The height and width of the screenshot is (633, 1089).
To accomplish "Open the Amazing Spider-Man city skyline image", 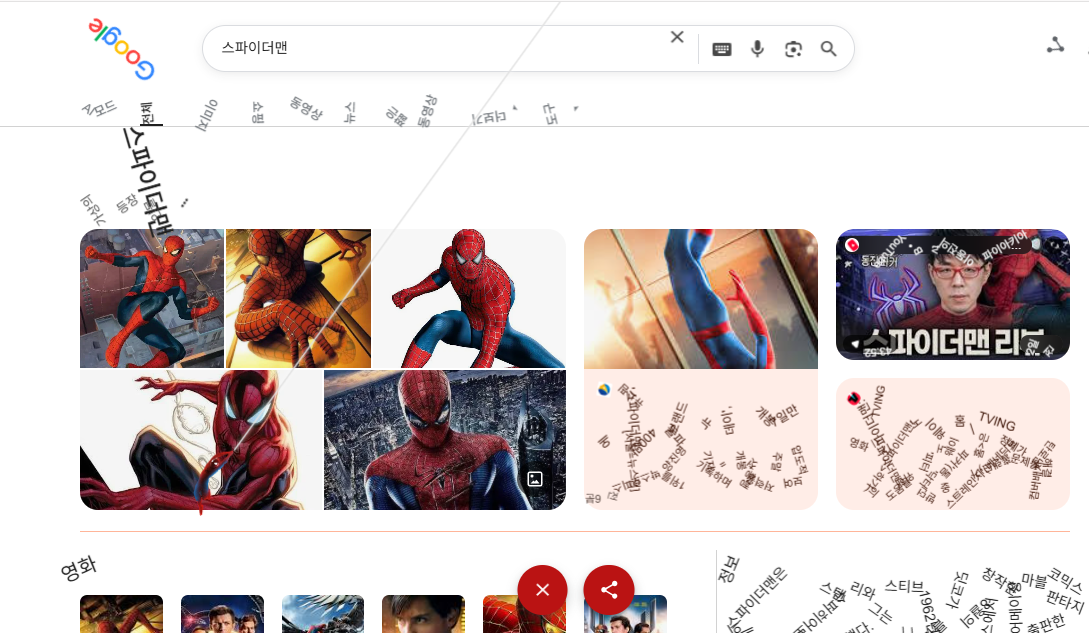I will pyautogui.click(x=445, y=440).
